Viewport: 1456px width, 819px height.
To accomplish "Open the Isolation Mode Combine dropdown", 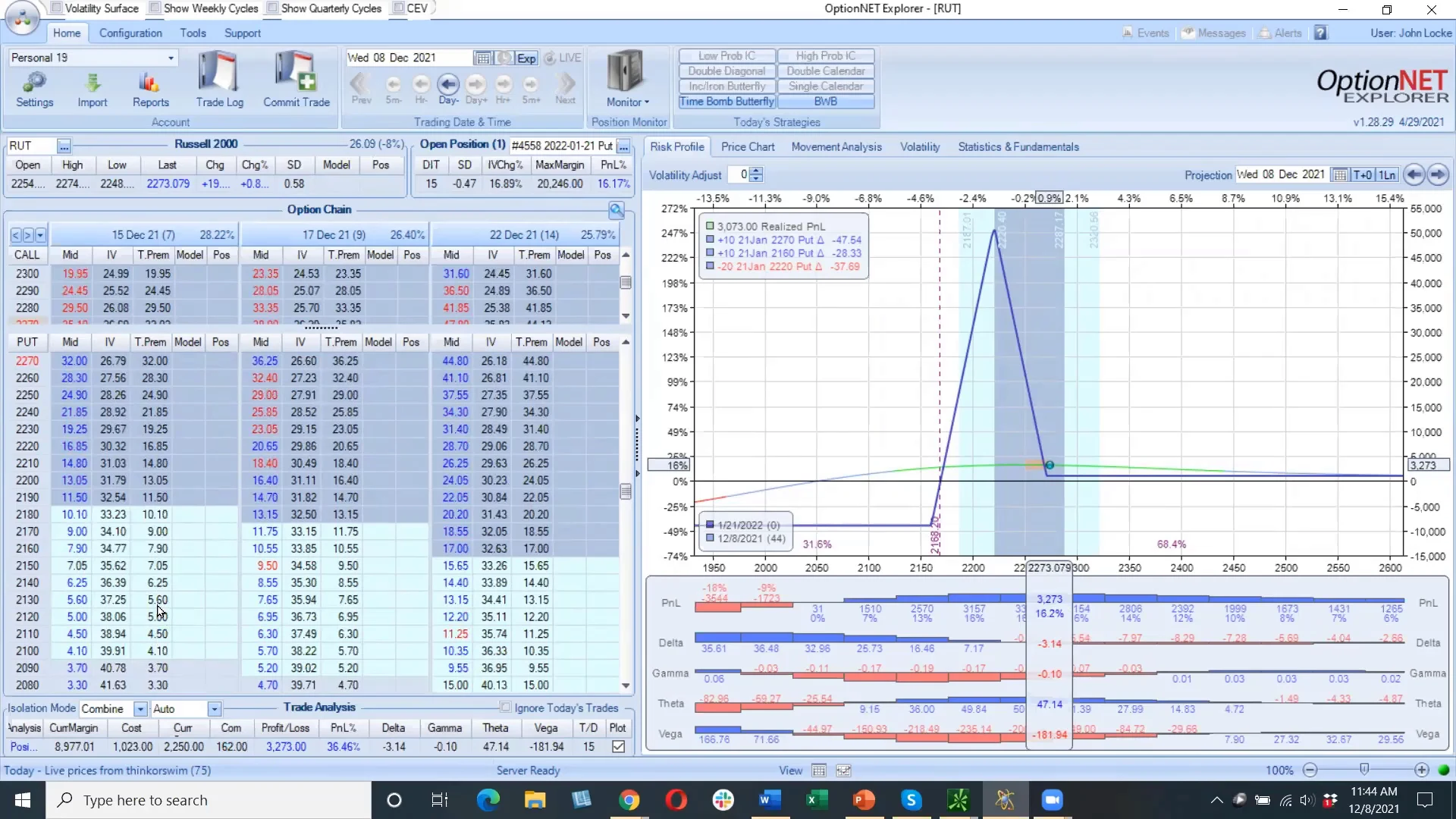I will click(x=140, y=709).
